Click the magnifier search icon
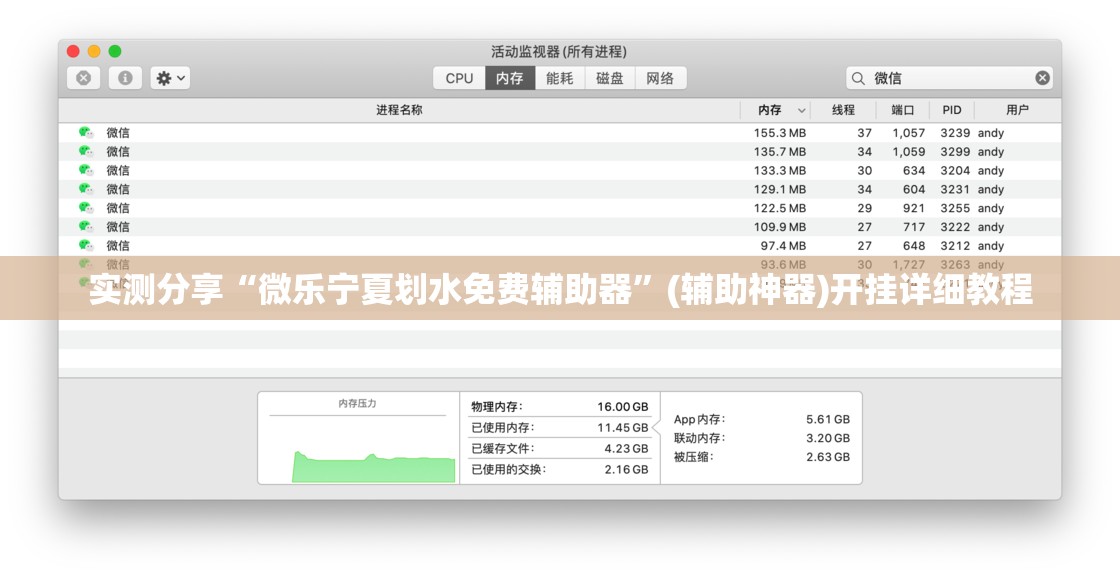The image size is (1120, 577). click(x=859, y=78)
